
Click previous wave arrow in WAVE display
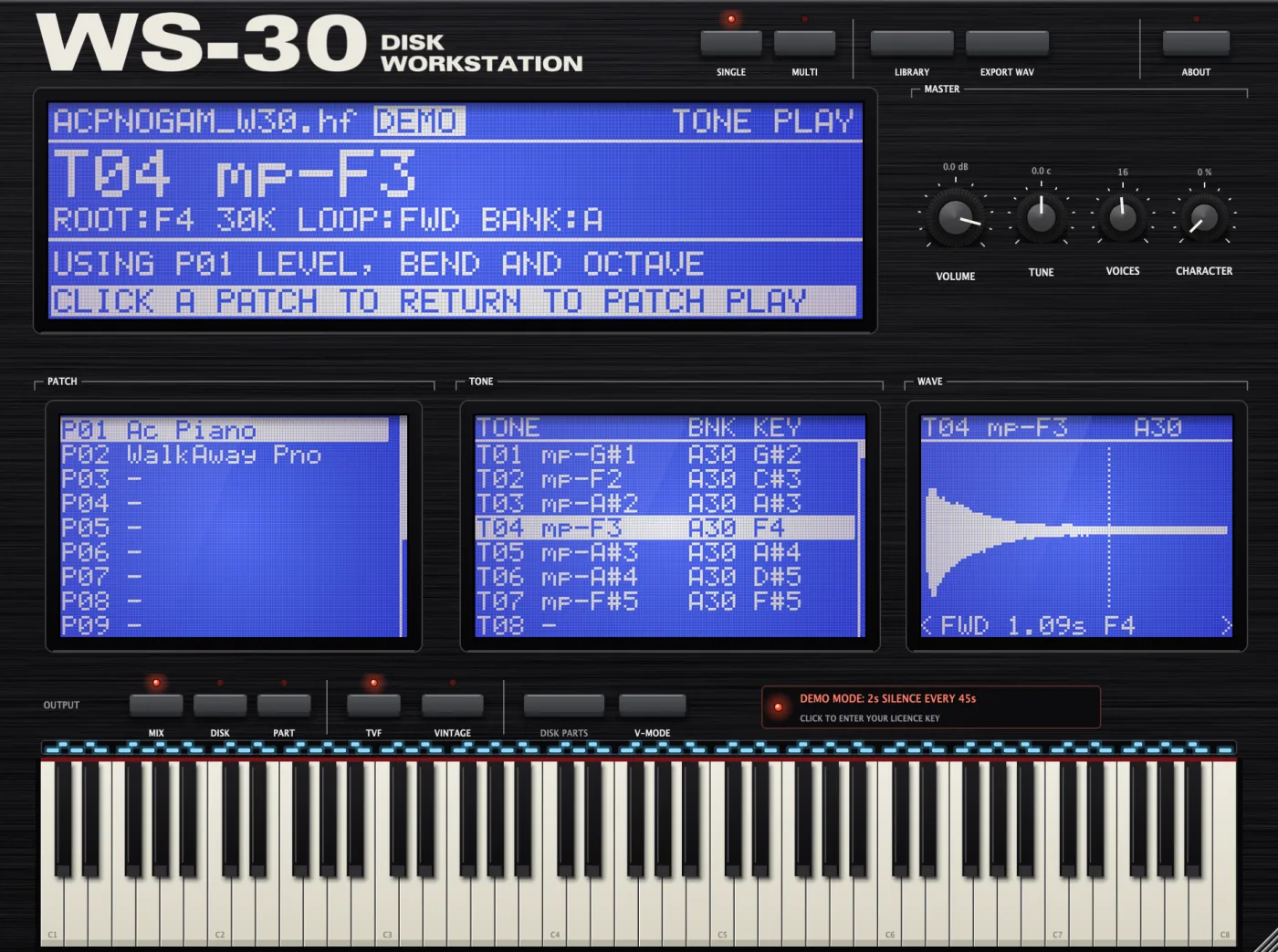coord(927,625)
